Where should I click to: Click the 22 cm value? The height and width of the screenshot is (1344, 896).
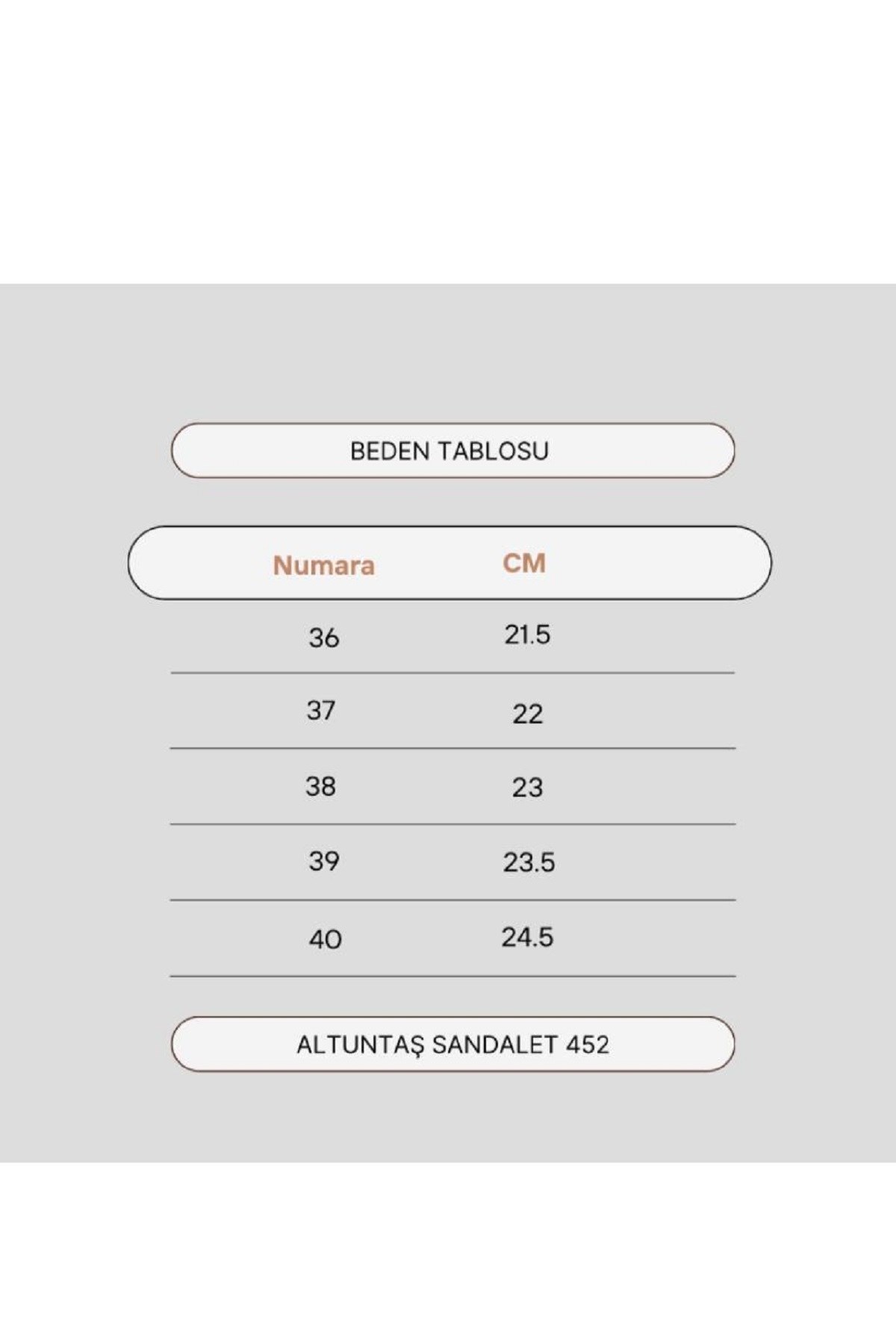point(527,714)
